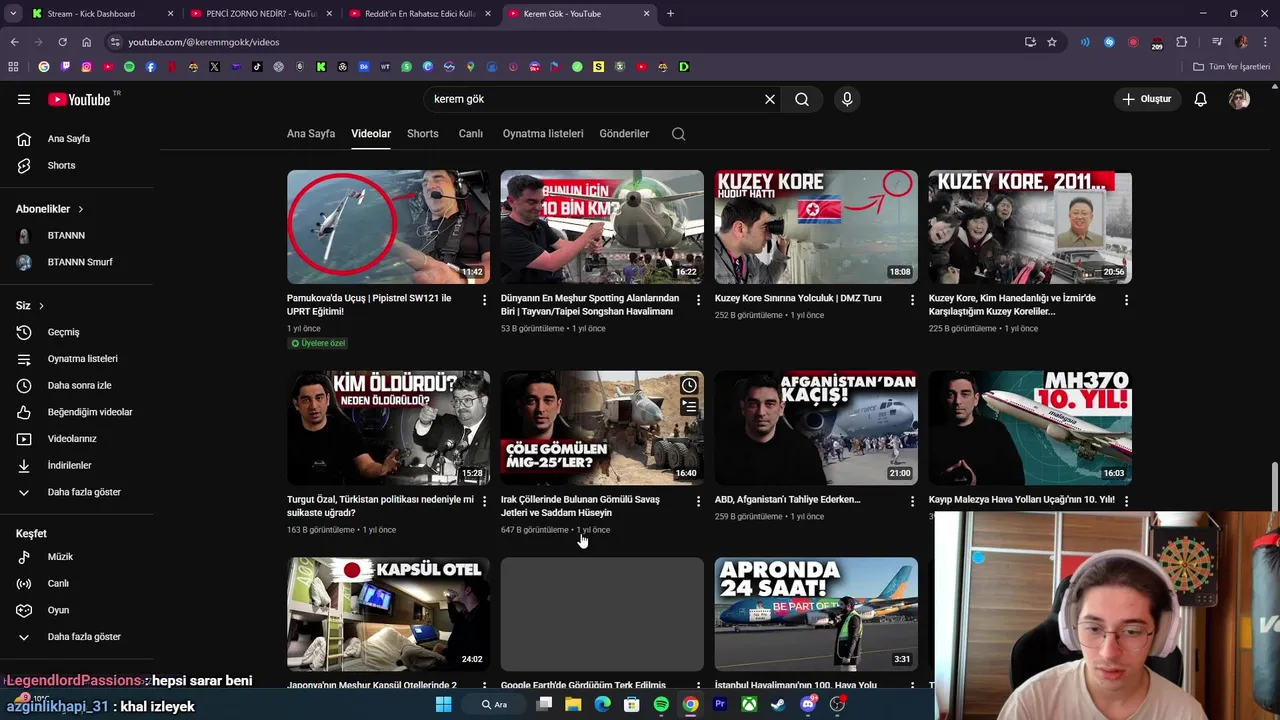Viewport: 1280px width, 720px height.
Task: Open options for Irak Çöllerinde video
Action: click(x=698, y=501)
